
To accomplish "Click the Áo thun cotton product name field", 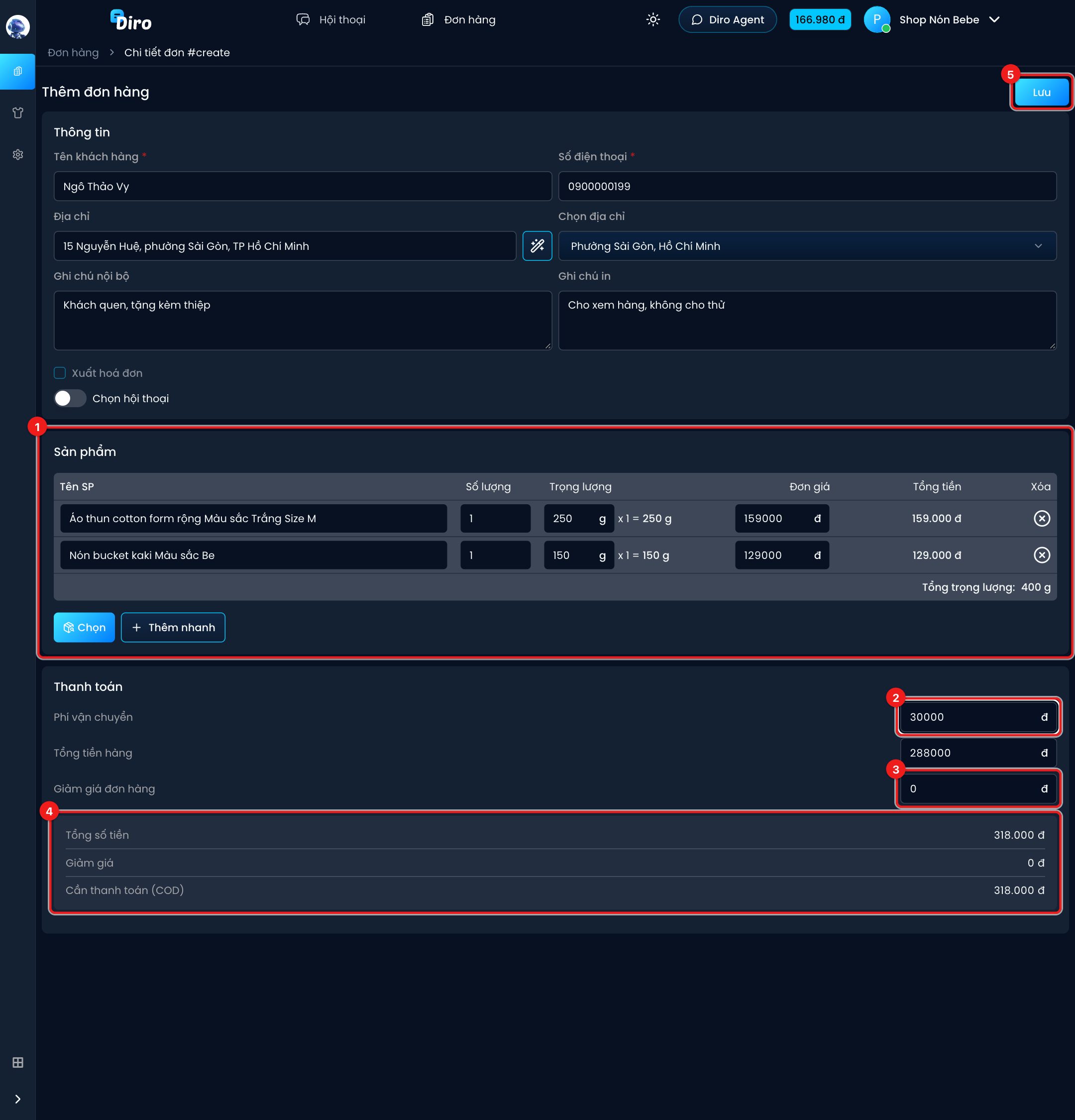I will tap(254, 518).
